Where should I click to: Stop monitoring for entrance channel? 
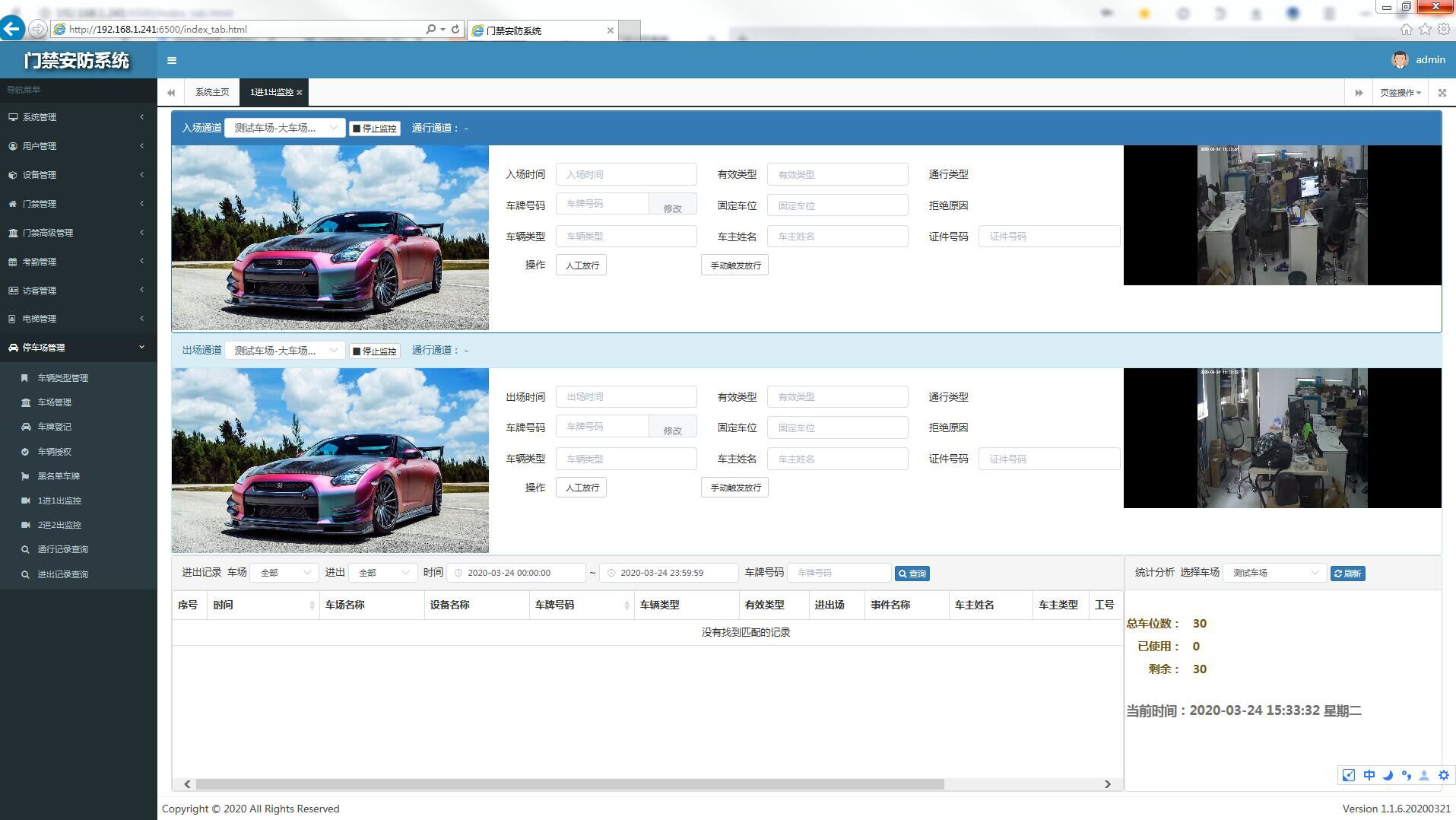pyautogui.click(x=374, y=129)
